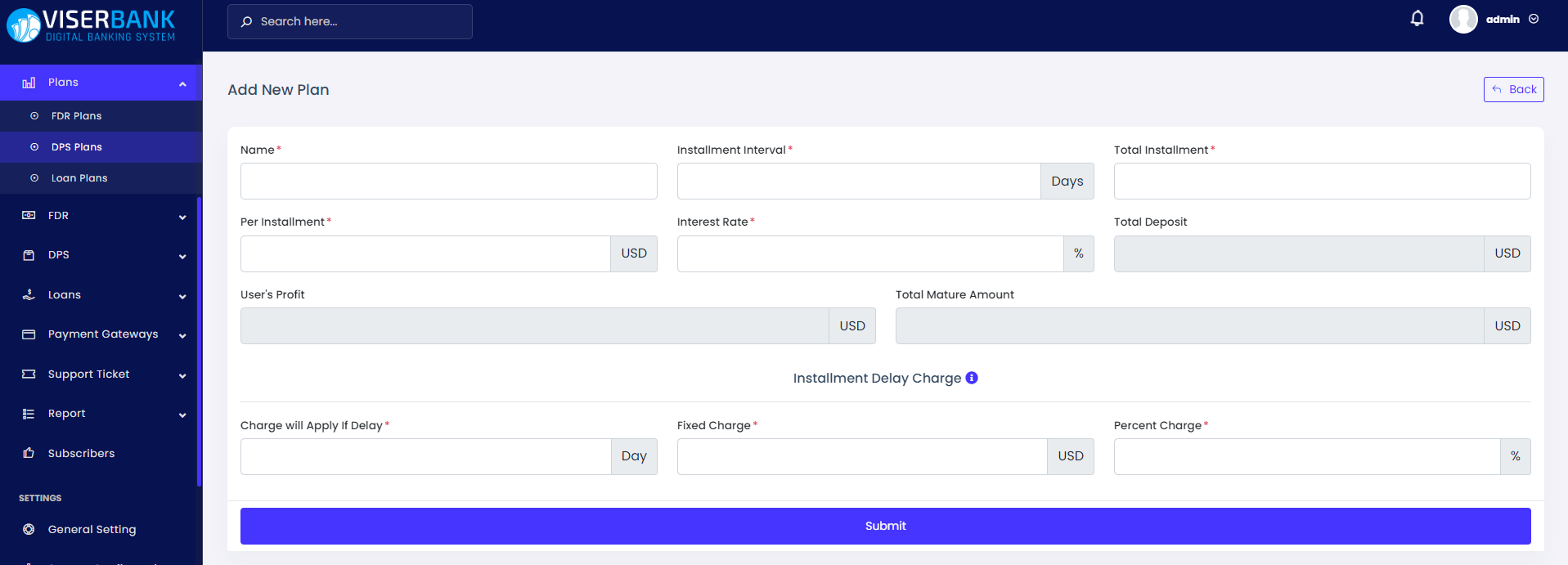Click the Plans chart icon in sidebar

[x=29, y=83]
